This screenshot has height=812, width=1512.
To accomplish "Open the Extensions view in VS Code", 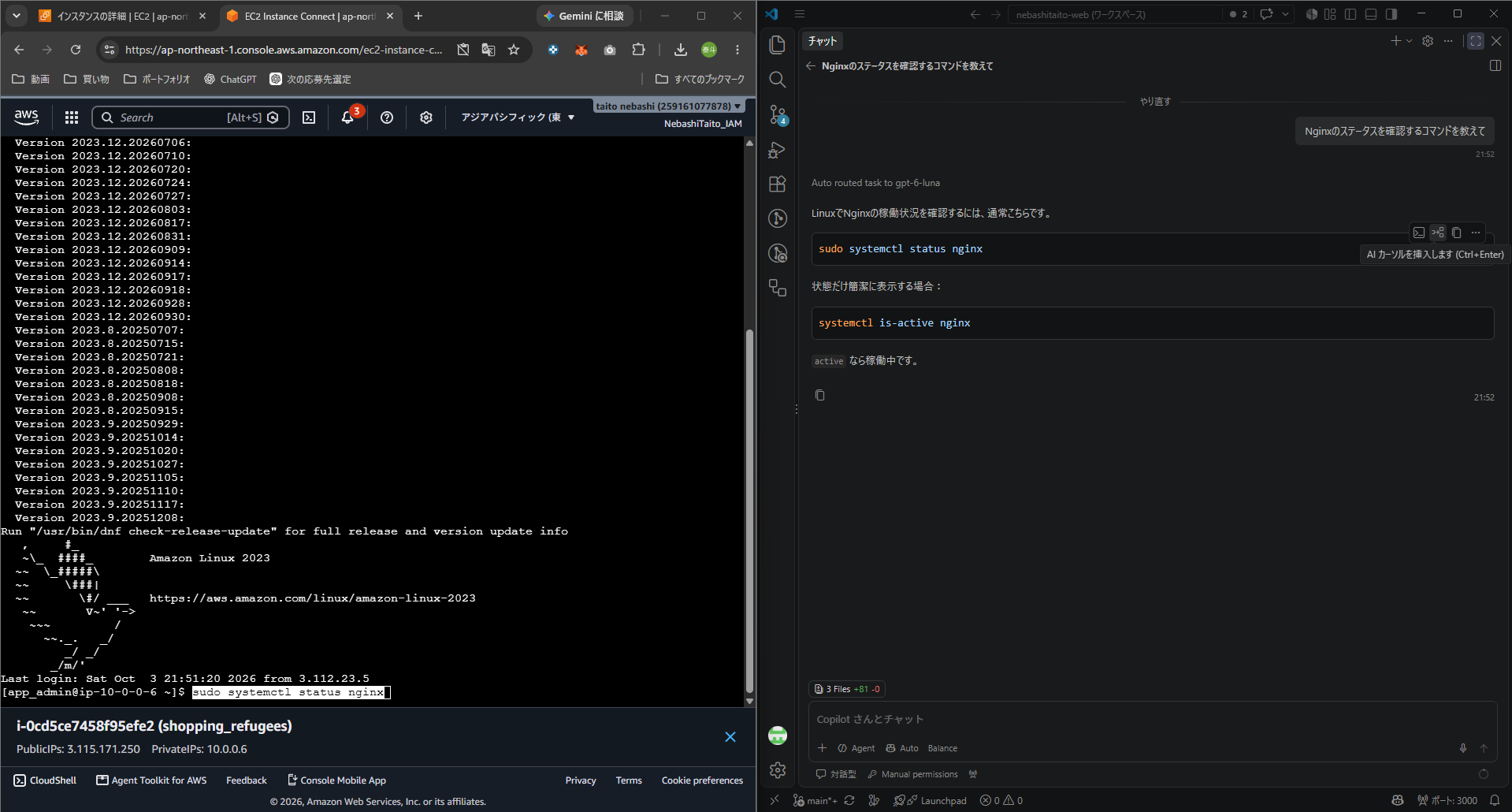I will pos(778,184).
